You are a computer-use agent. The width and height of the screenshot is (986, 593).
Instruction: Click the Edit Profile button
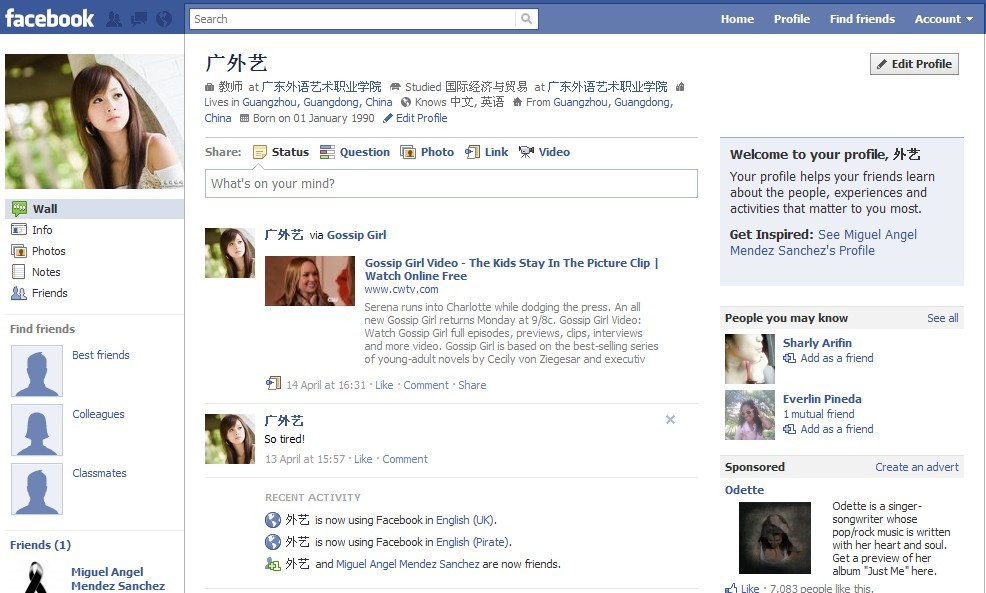913,63
